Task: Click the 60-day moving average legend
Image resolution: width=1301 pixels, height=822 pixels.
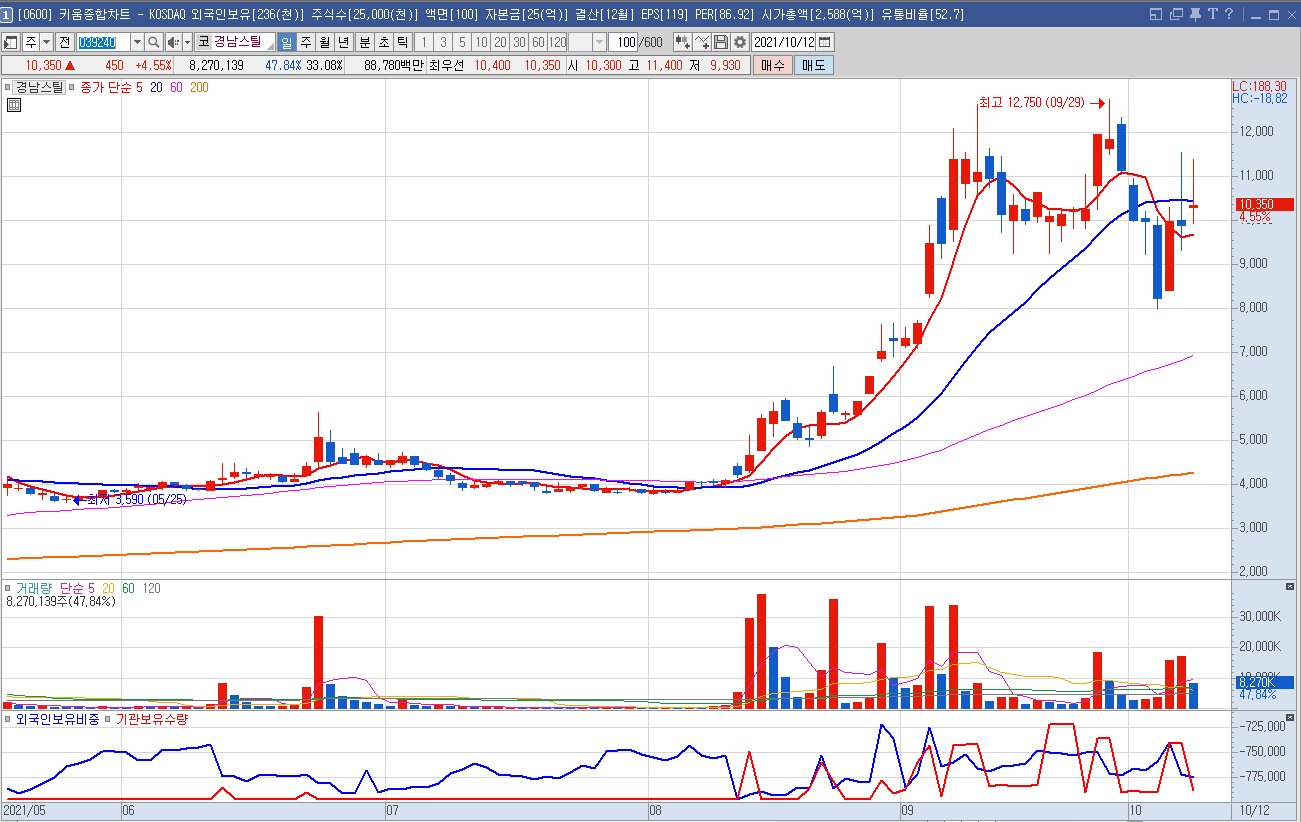Action: click(x=176, y=88)
